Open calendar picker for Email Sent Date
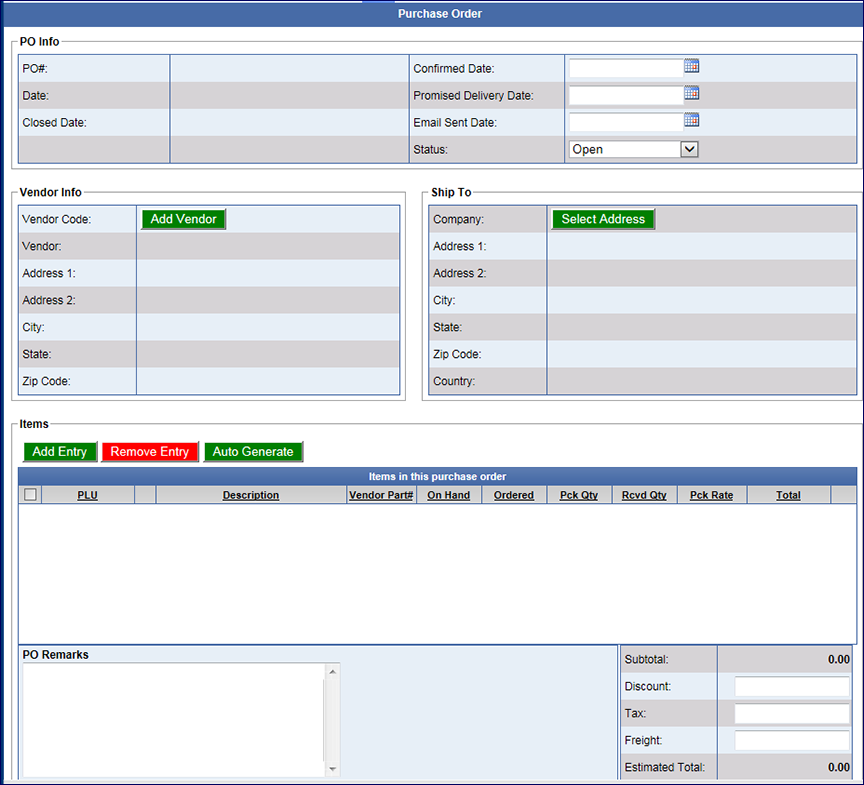Image resolution: width=864 pixels, height=785 pixels. [x=691, y=121]
